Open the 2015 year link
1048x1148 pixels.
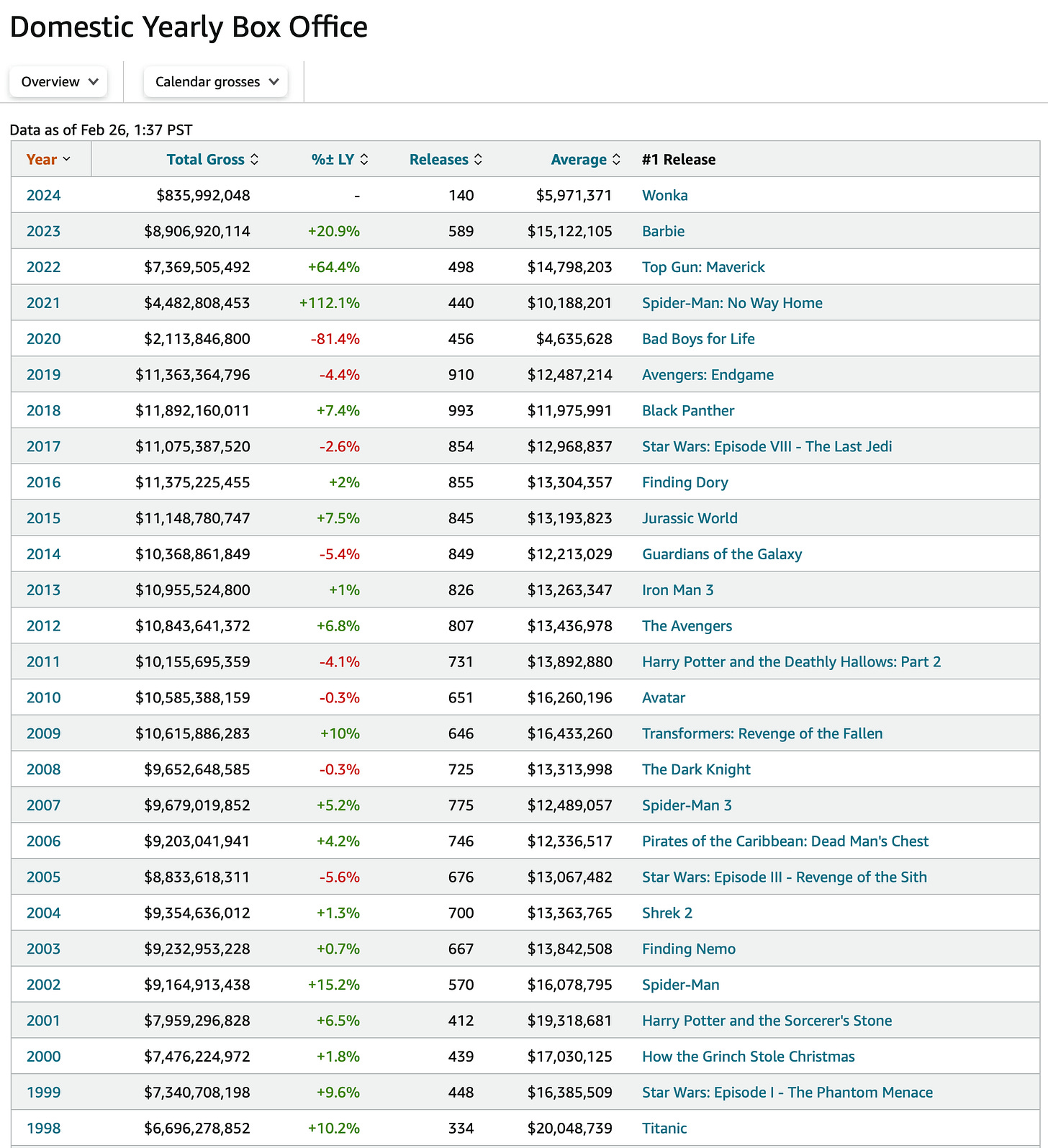43,518
